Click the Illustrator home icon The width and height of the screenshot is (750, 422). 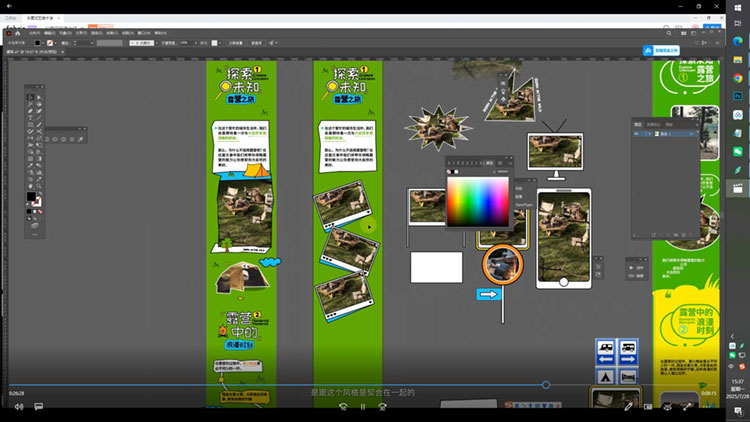(x=19, y=32)
